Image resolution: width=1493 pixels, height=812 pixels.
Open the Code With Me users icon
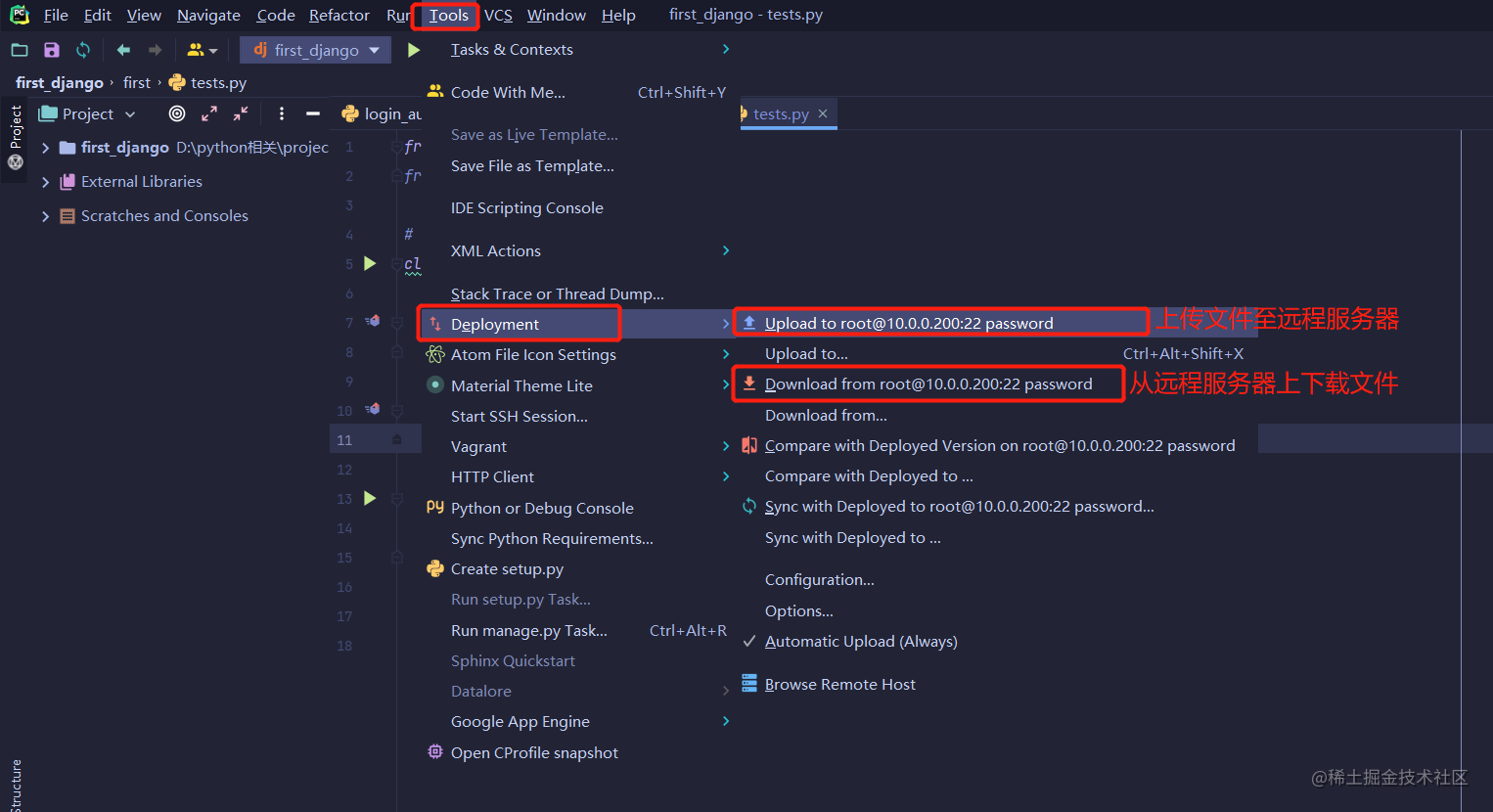pos(202,50)
